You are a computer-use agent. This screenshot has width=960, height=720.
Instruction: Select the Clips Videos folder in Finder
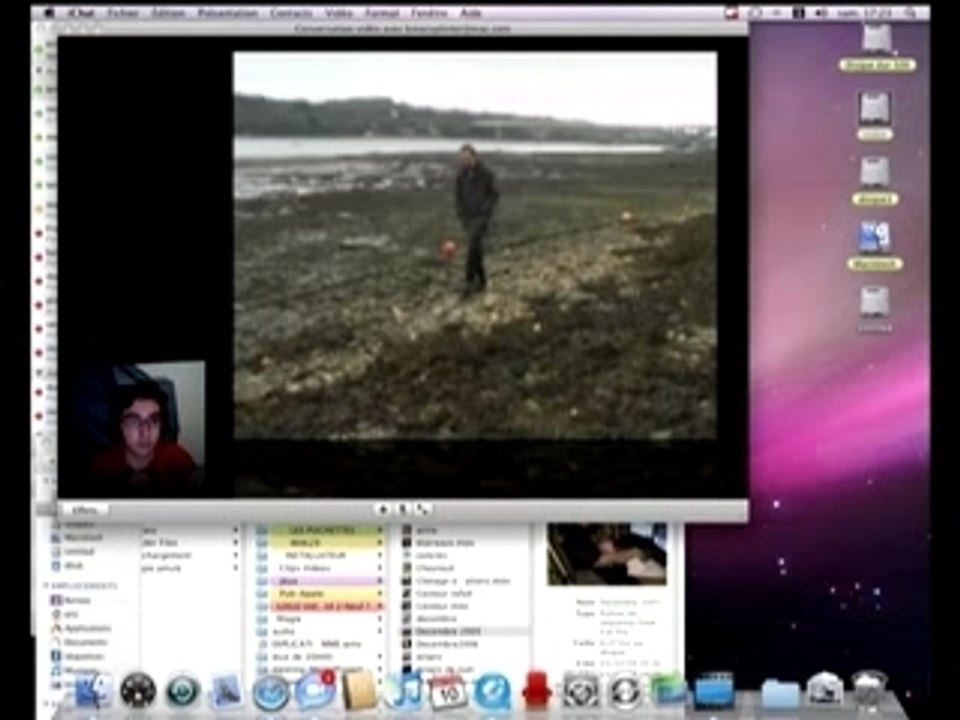click(321, 568)
